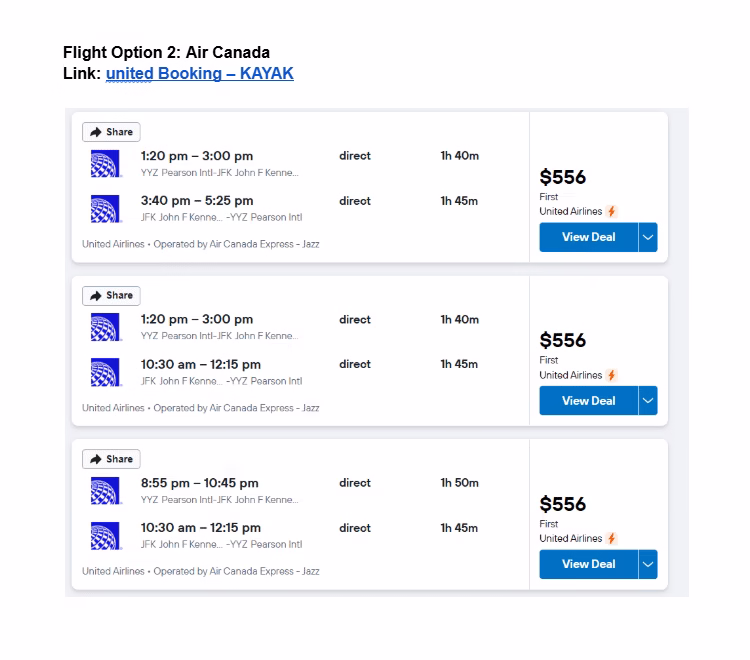Click United logo for third card 10:30 am flight

point(105,536)
